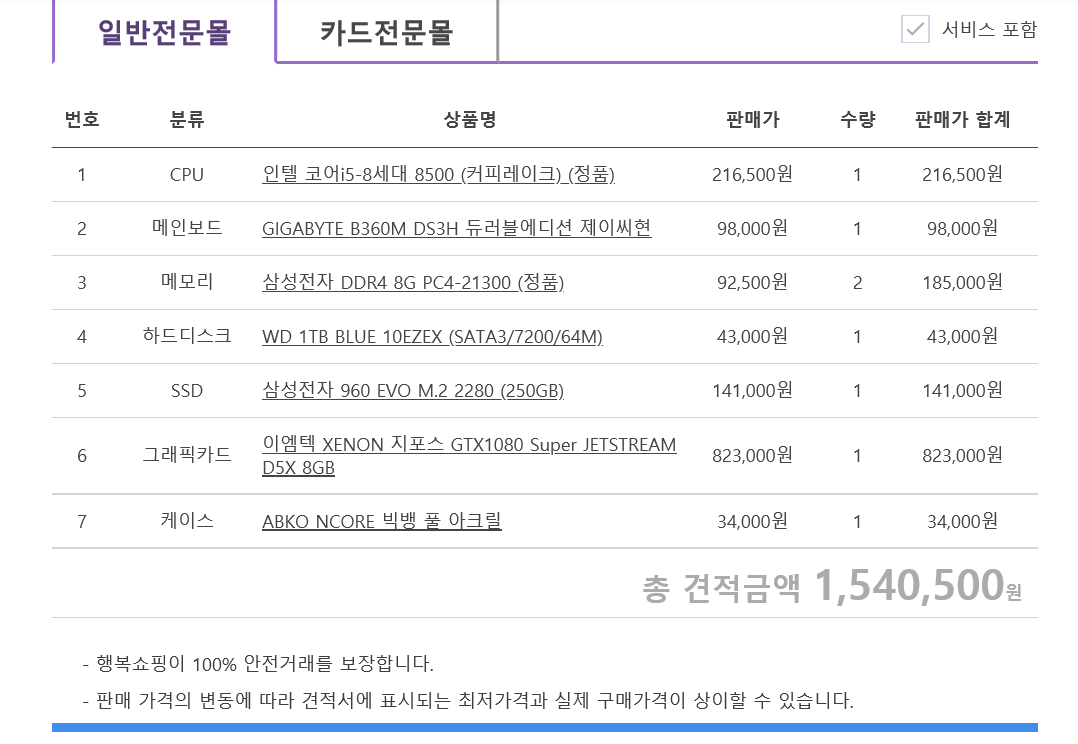Click the total amount 1,540,500원
The height and width of the screenshot is (744, 1078).
(x=918, y=585)
